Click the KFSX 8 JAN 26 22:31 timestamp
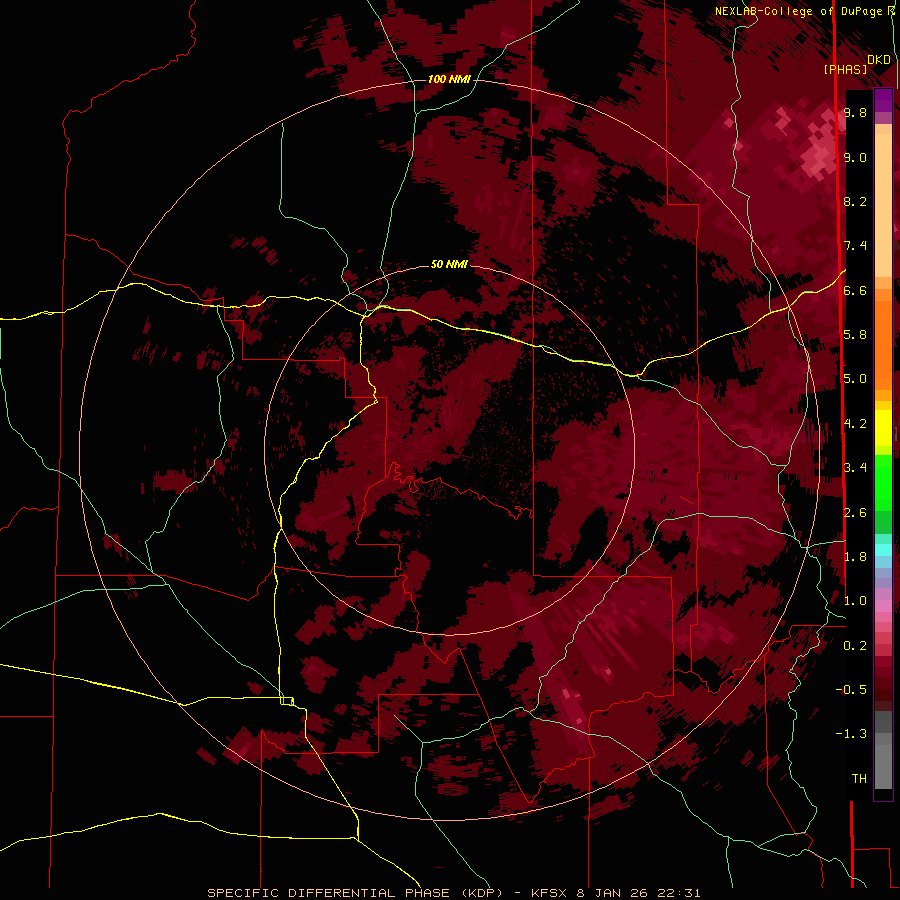This screenshot has width=900, height=900. (x=616, y=893)
